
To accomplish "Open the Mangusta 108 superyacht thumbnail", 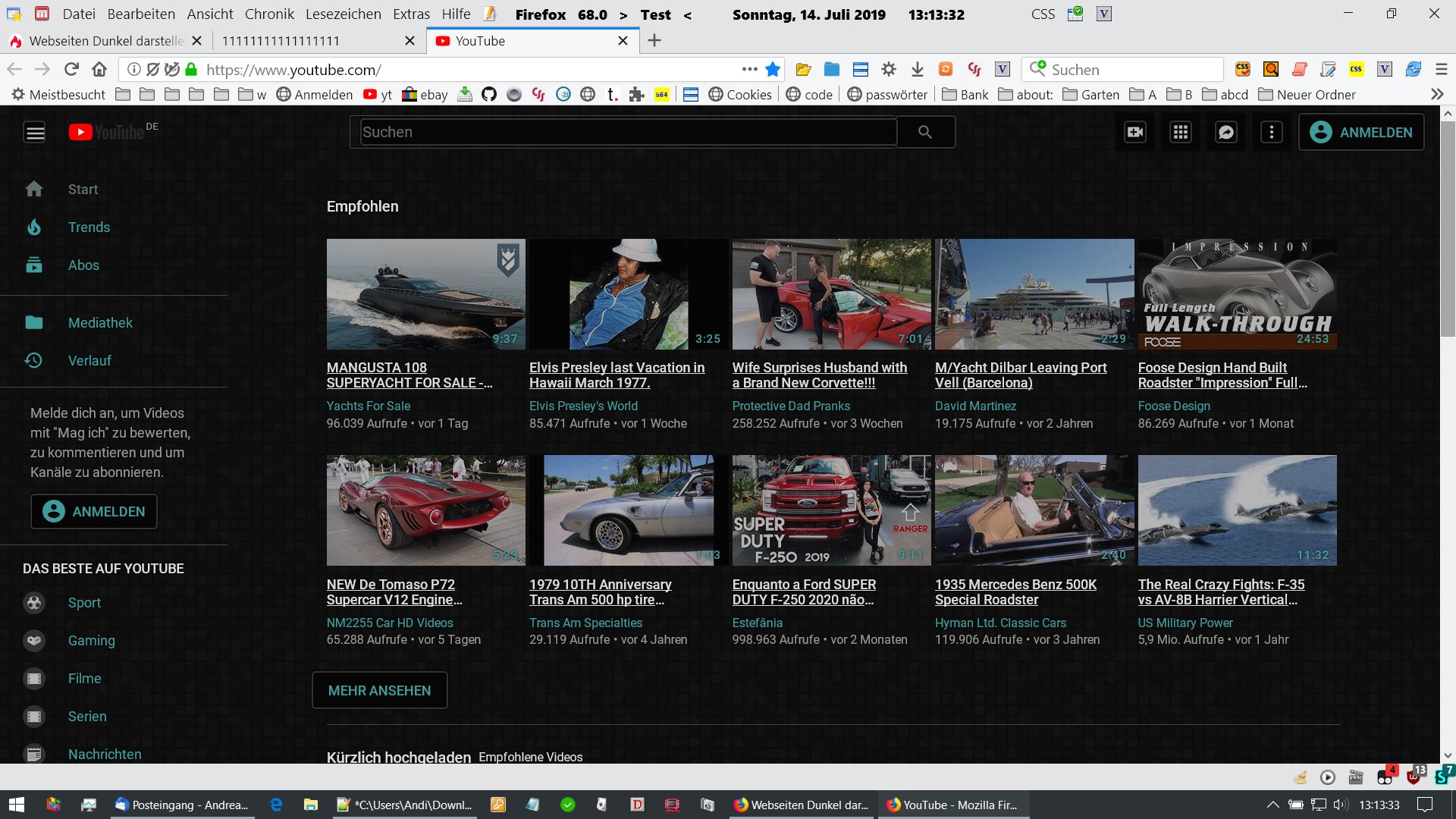I will [x=425, y=294].
